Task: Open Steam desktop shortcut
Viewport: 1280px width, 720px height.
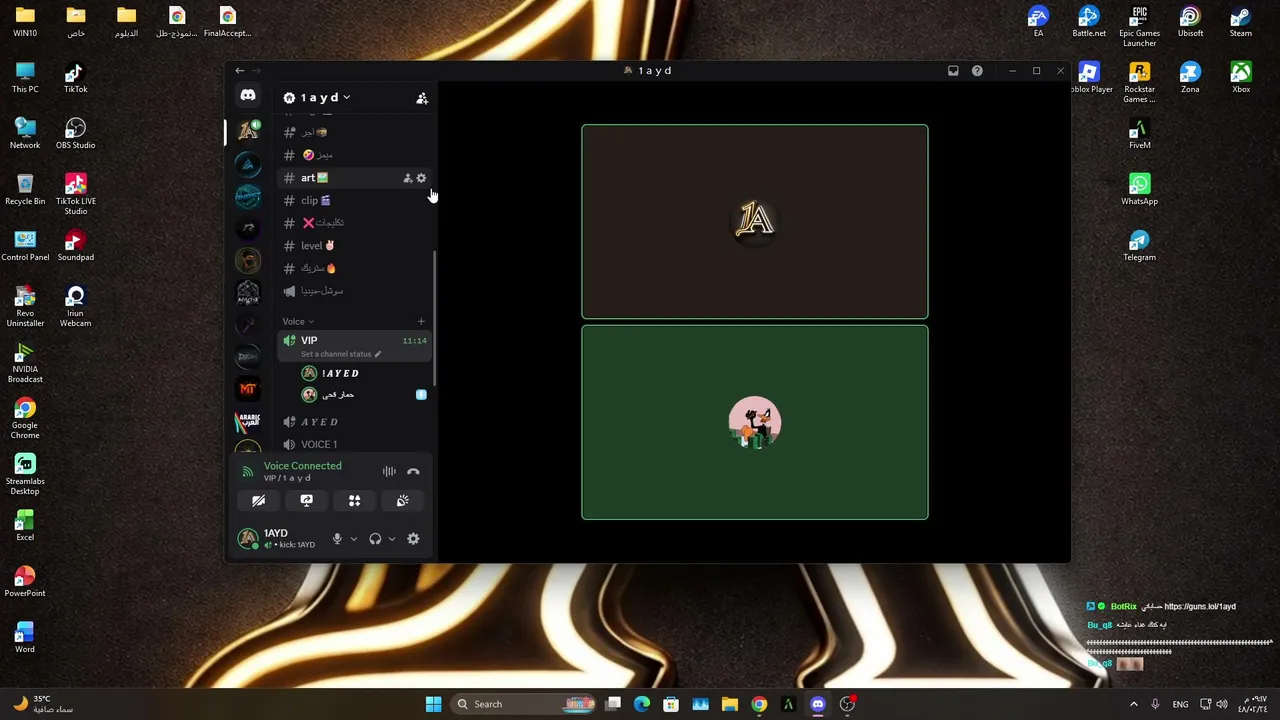Action: click(1240, 22)
